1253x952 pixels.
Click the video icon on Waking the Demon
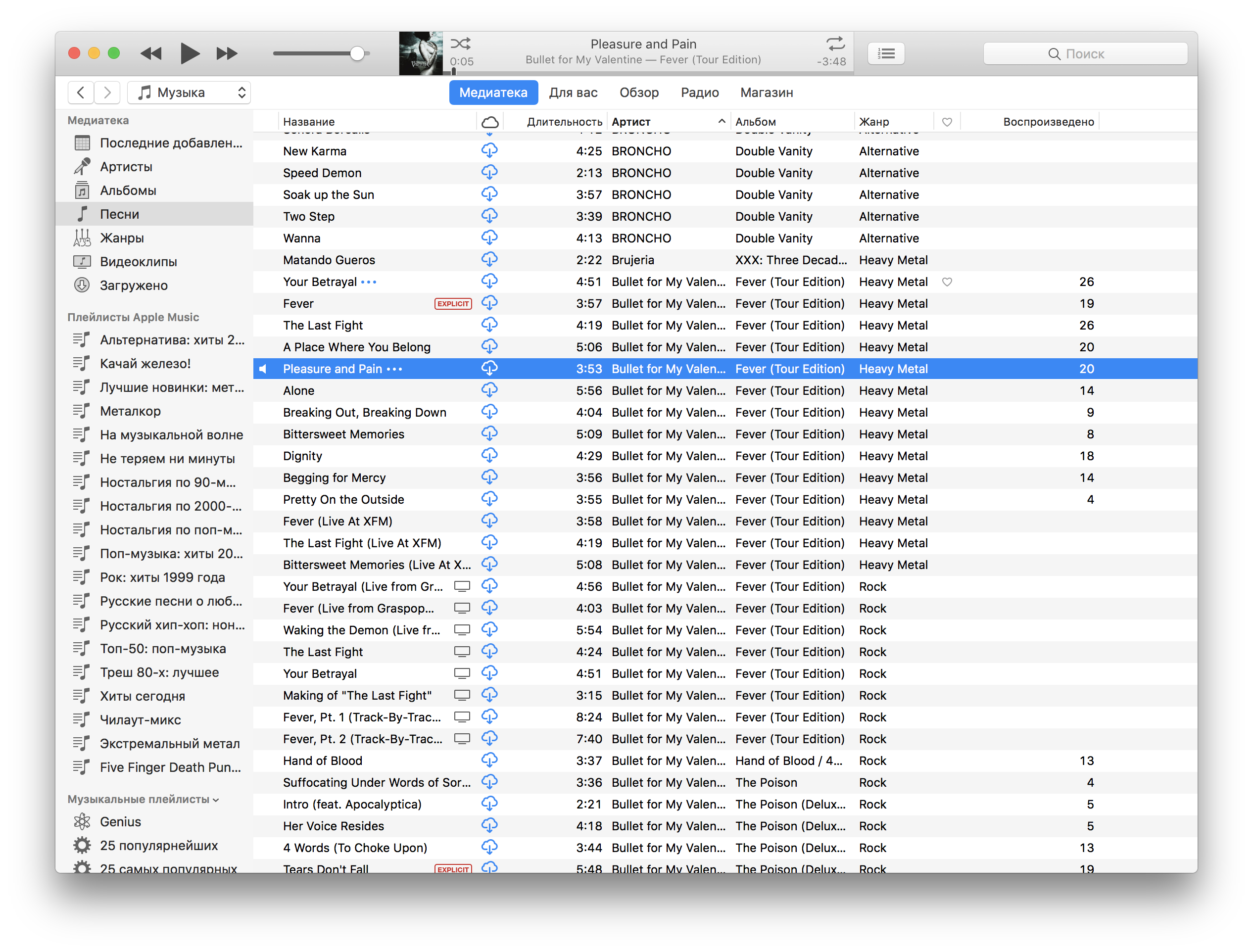pyautogui.click(x=462, y=630)
